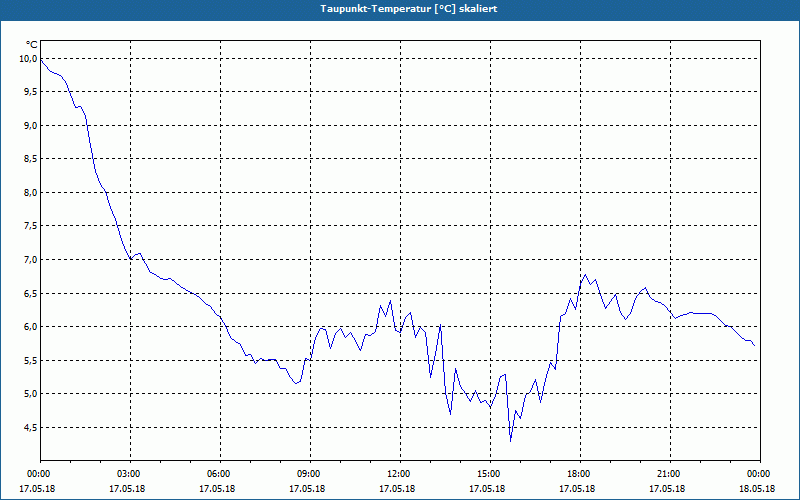Click the 9,0 y-axis label
800x500 pixels.
[x=31, y=126]
